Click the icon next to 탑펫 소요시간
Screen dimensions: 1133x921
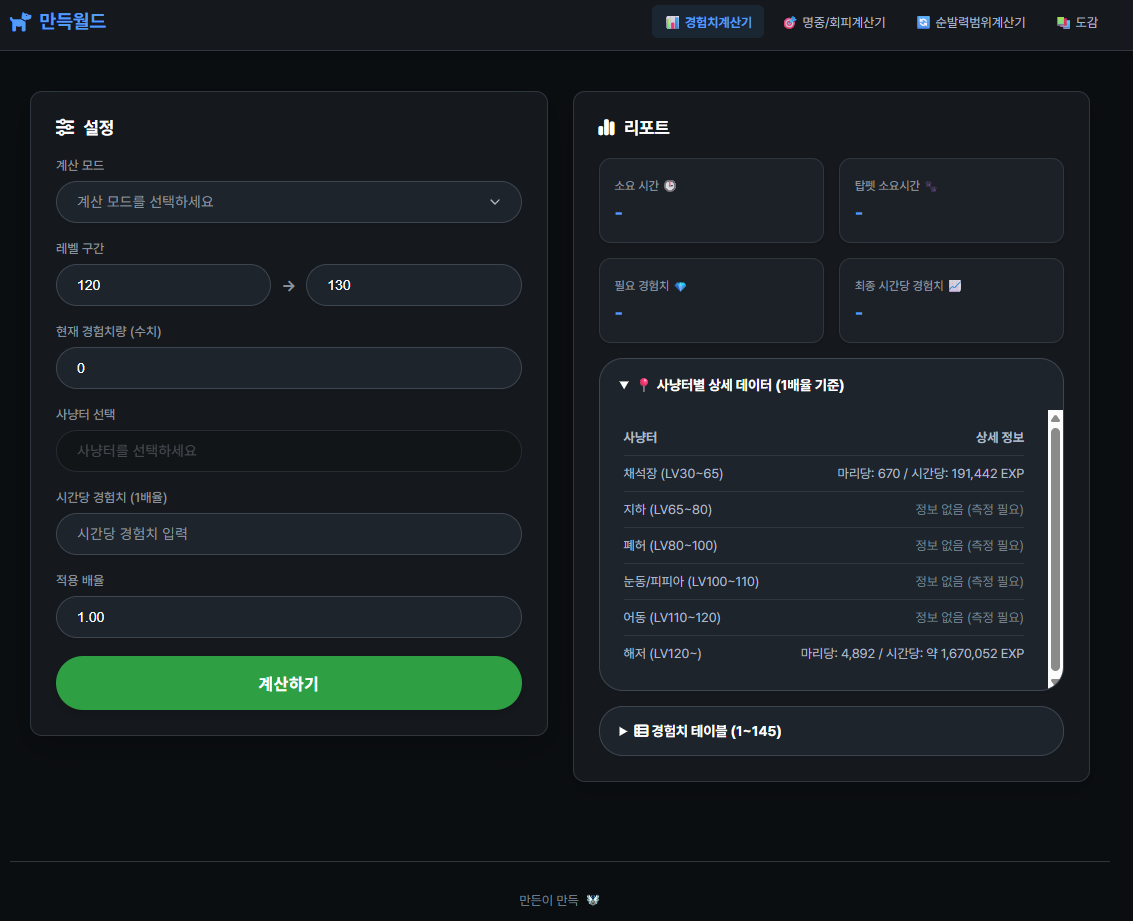pyautogui.click(x=930, y=186)
